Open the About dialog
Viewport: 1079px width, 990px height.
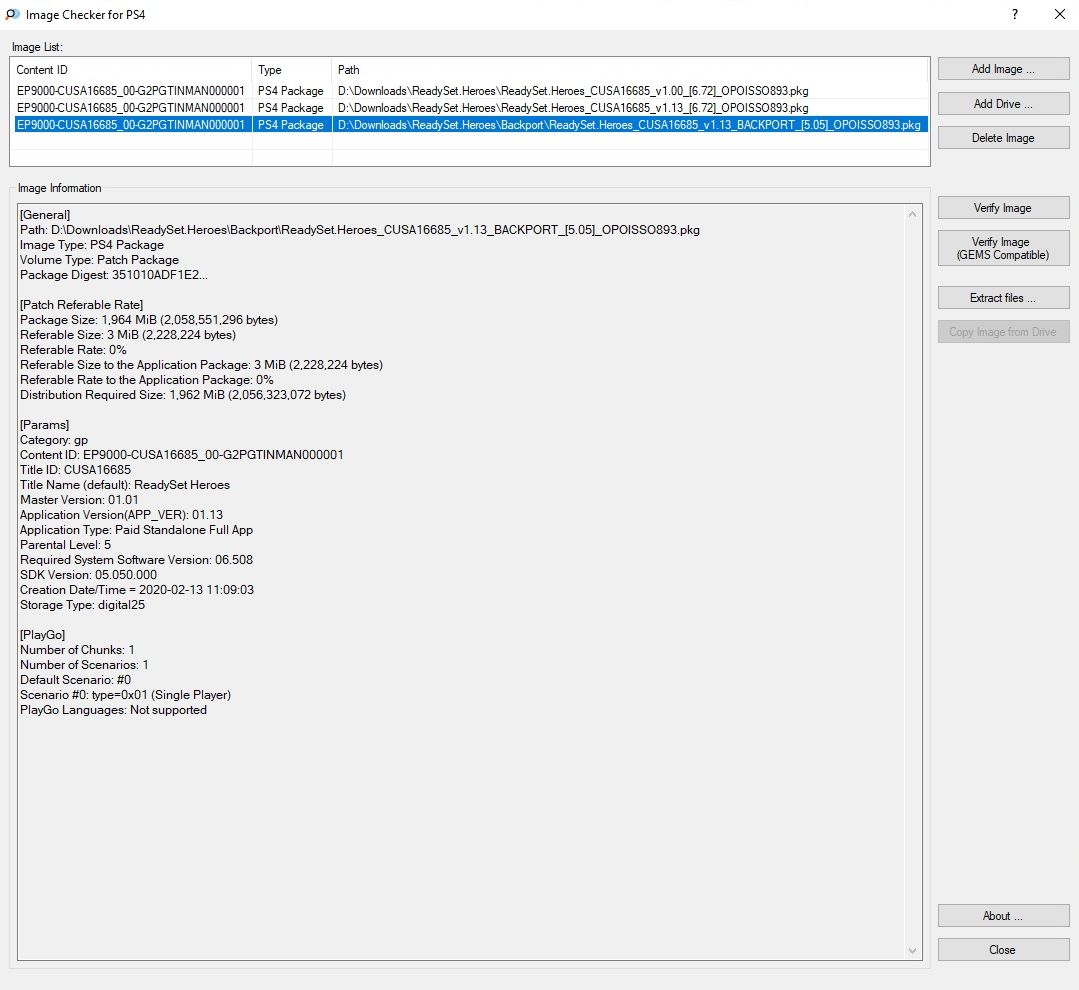tap(1003, 916)
